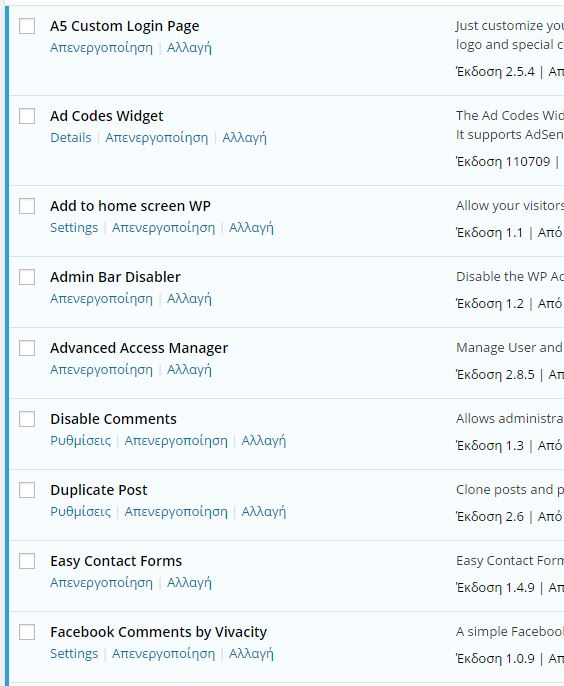The width and height of the screenshot is (564, 686).
Task: Select Facebook Comments by Vivacity checkbox
Action: [x=27, y=632]
